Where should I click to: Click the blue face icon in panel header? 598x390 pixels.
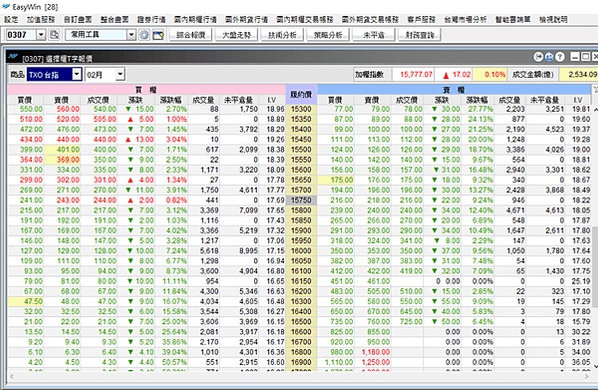pos(549,57)
